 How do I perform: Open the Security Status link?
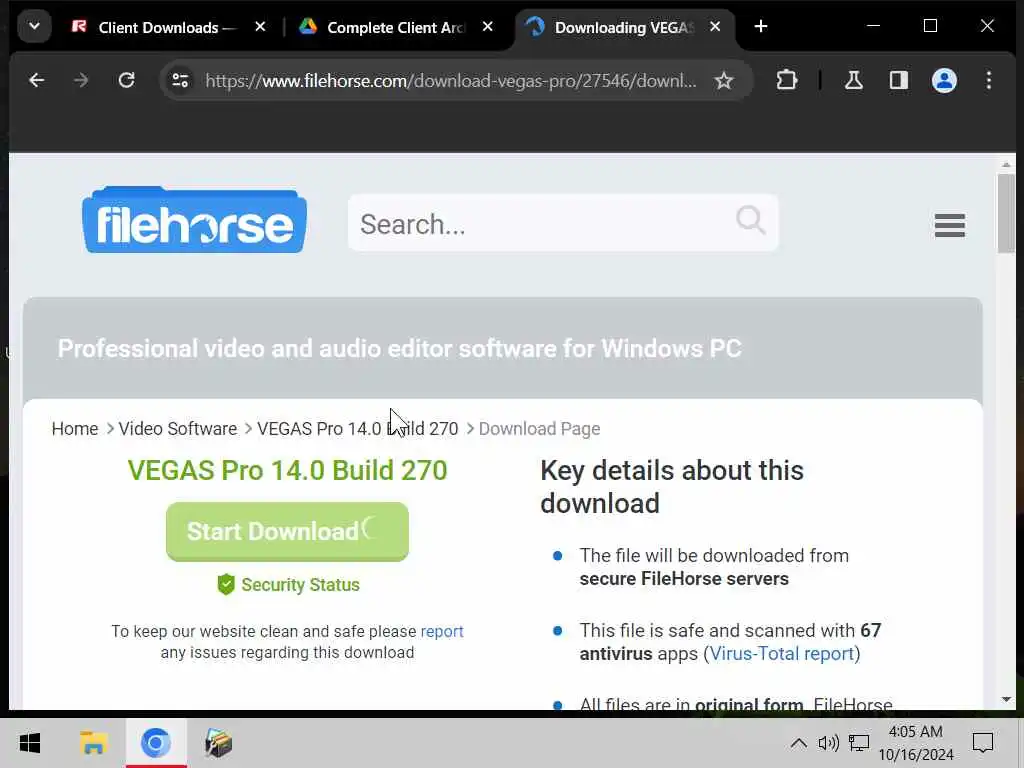(300, 584)
